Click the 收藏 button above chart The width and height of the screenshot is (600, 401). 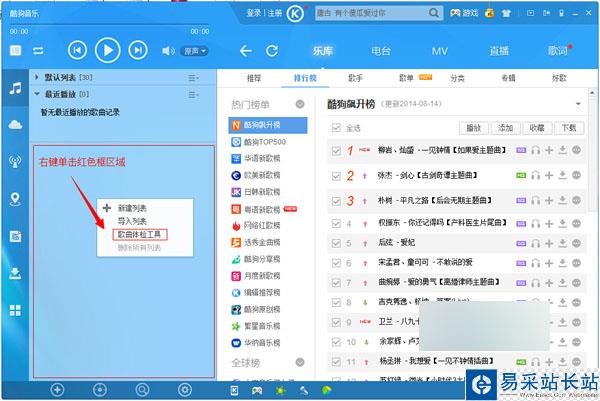pos(537,128)
